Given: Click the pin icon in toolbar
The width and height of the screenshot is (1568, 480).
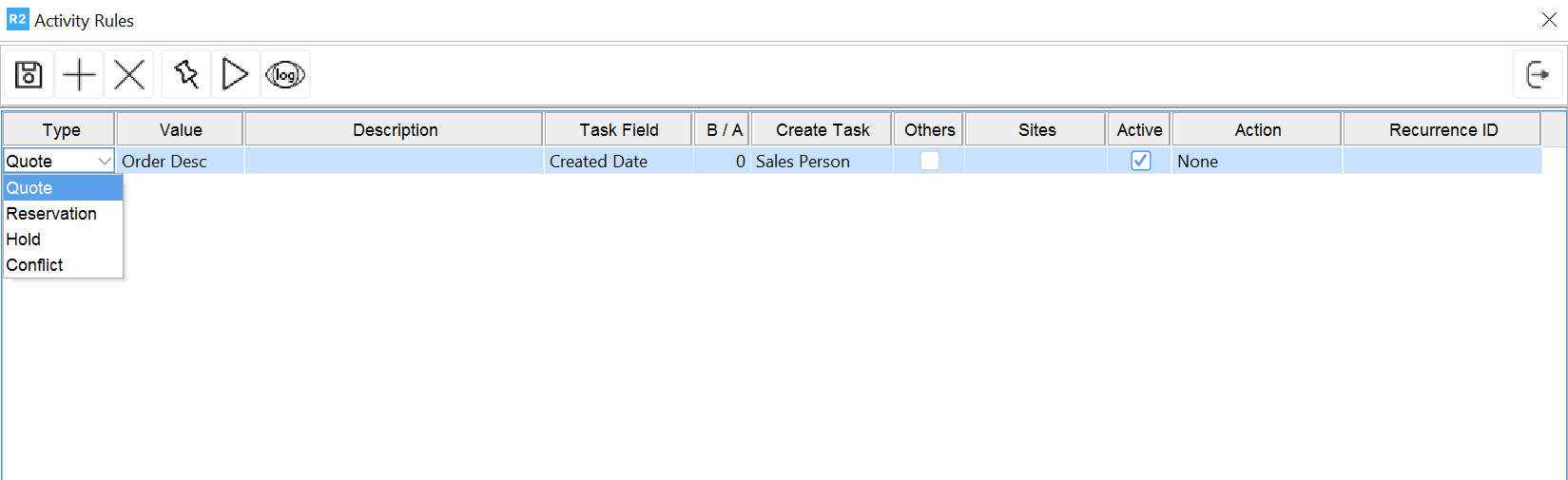Looking at the screenshot, I should pos(186,74).
